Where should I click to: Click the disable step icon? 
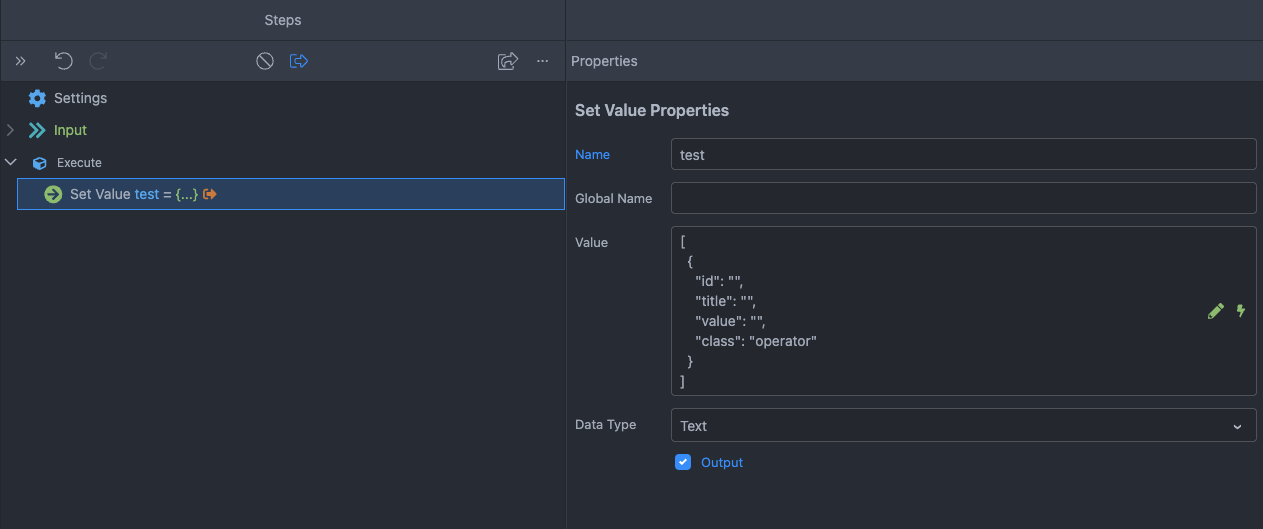pyautogui.click(x=265, y=61)
